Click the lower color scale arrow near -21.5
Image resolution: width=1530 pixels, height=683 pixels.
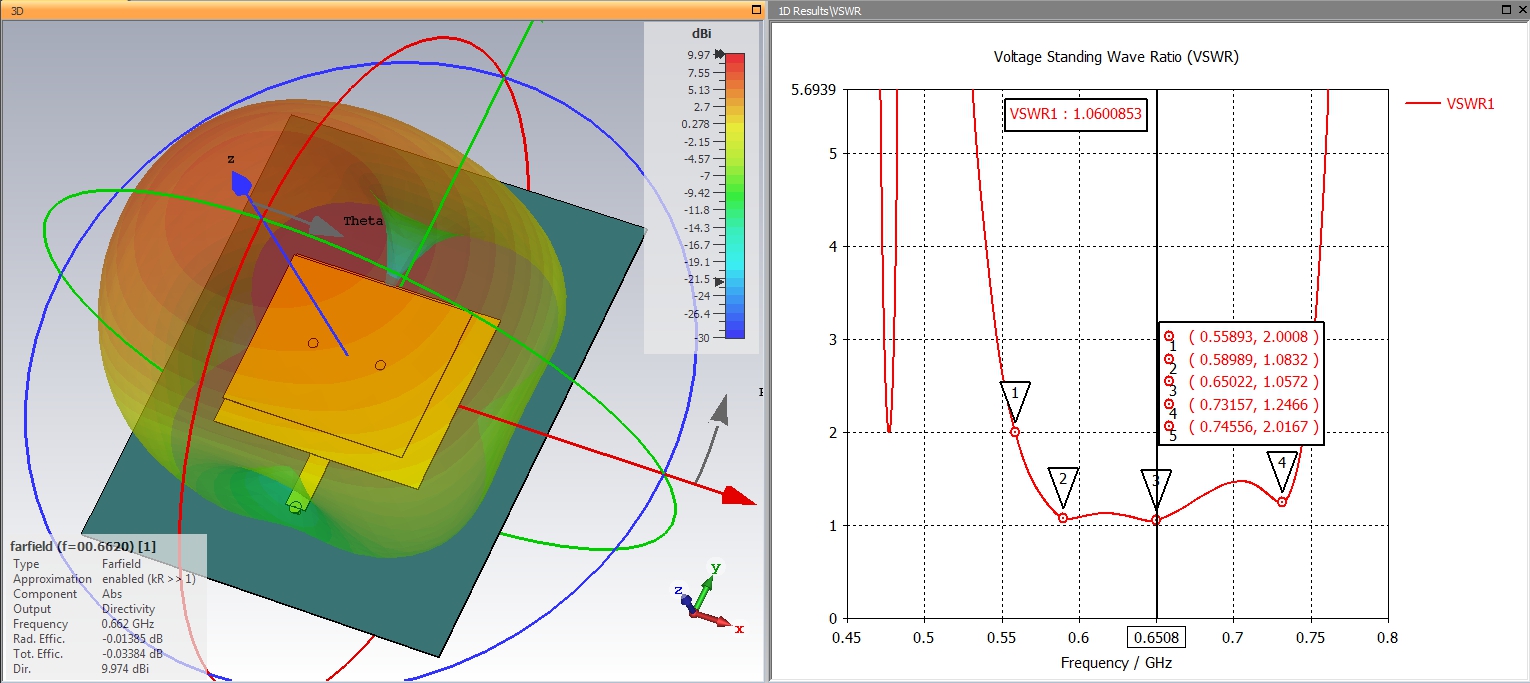tap(717, 282)
